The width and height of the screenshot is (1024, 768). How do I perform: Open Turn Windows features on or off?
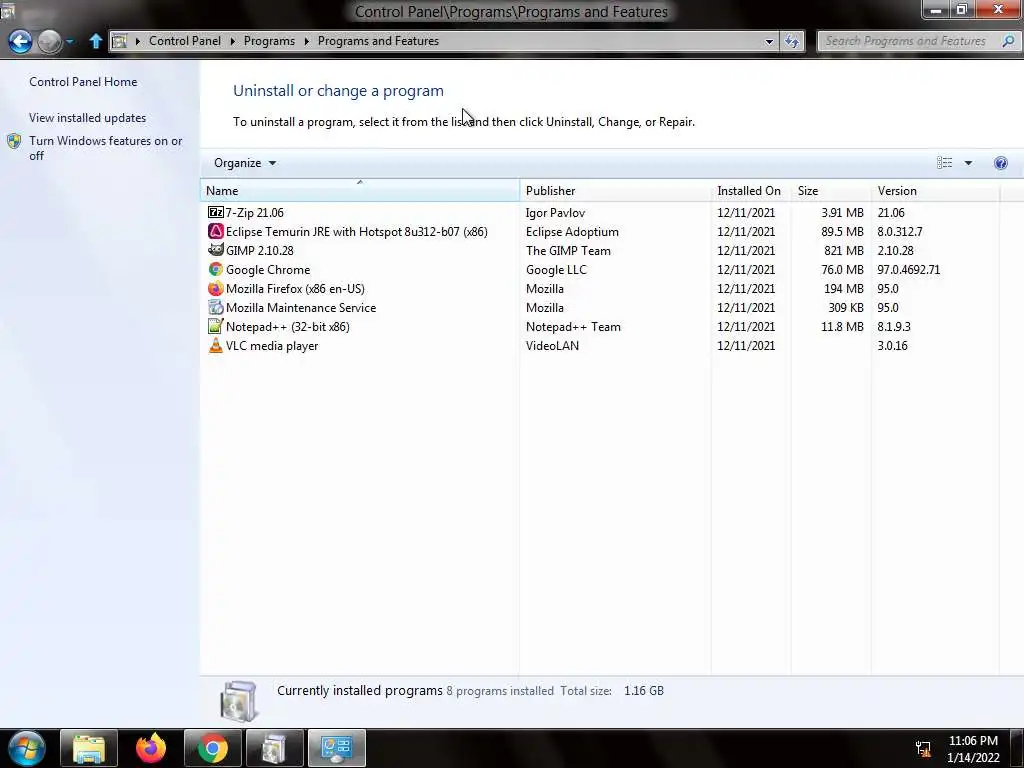pos(105,148)
